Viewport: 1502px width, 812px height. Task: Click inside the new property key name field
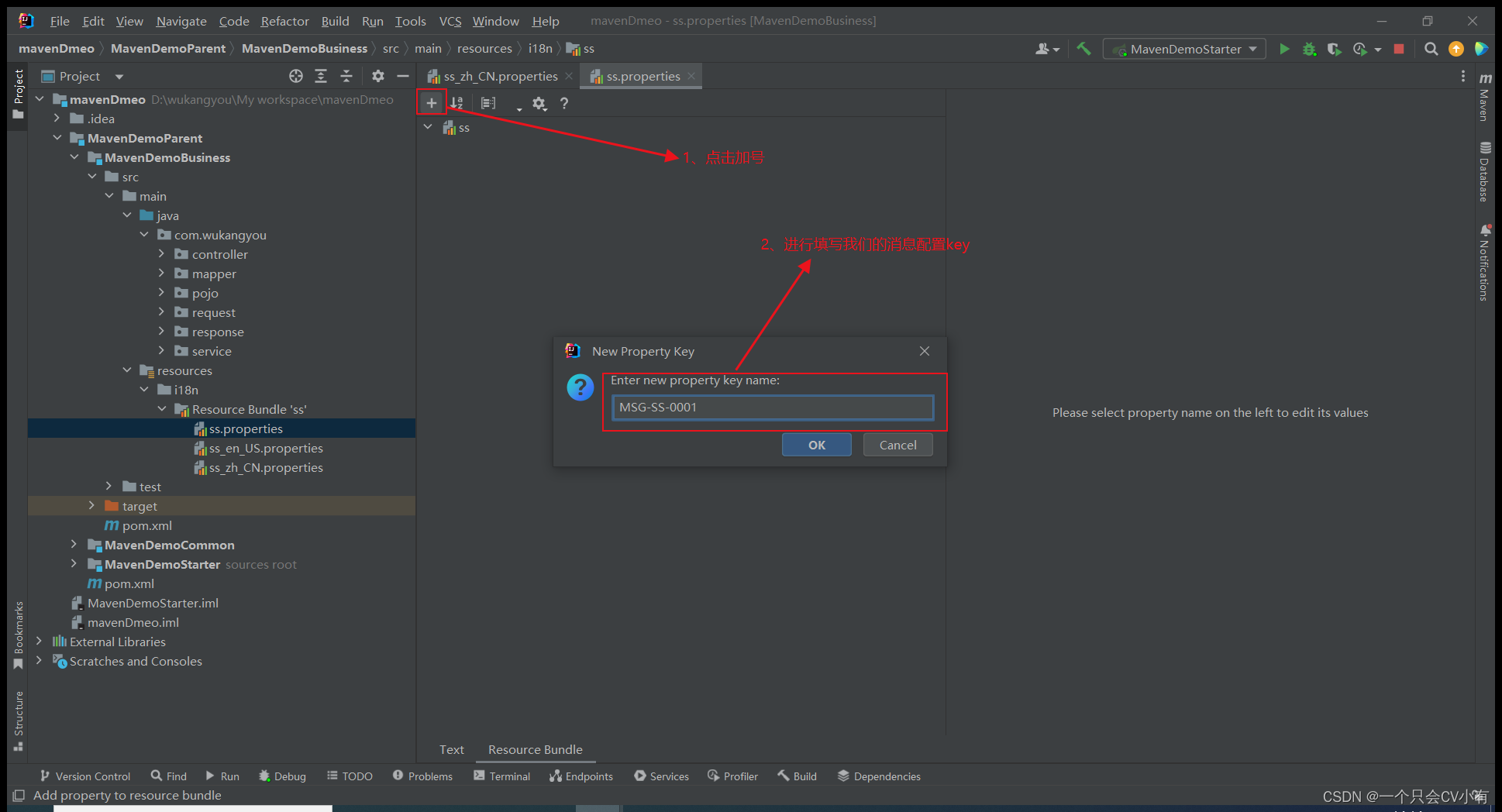pyautogui.click(x=771, y=407)
